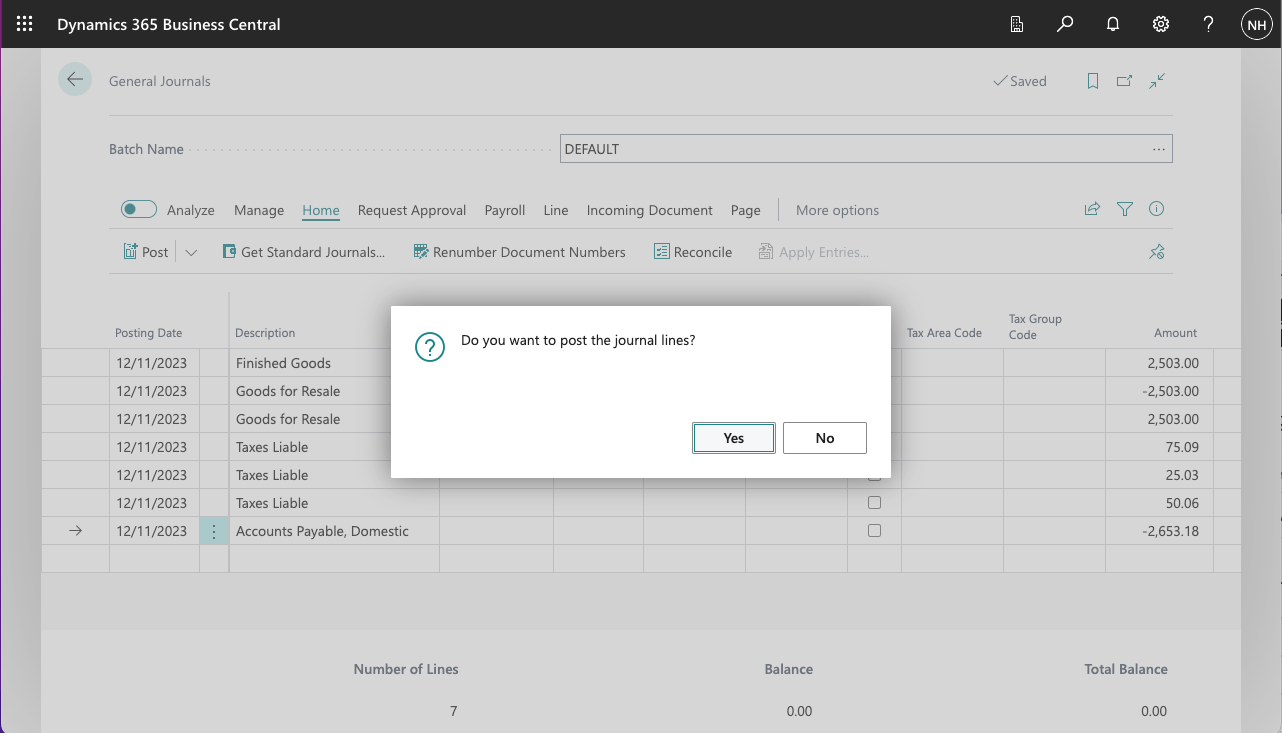Click the Post action

tap(146, 252)
